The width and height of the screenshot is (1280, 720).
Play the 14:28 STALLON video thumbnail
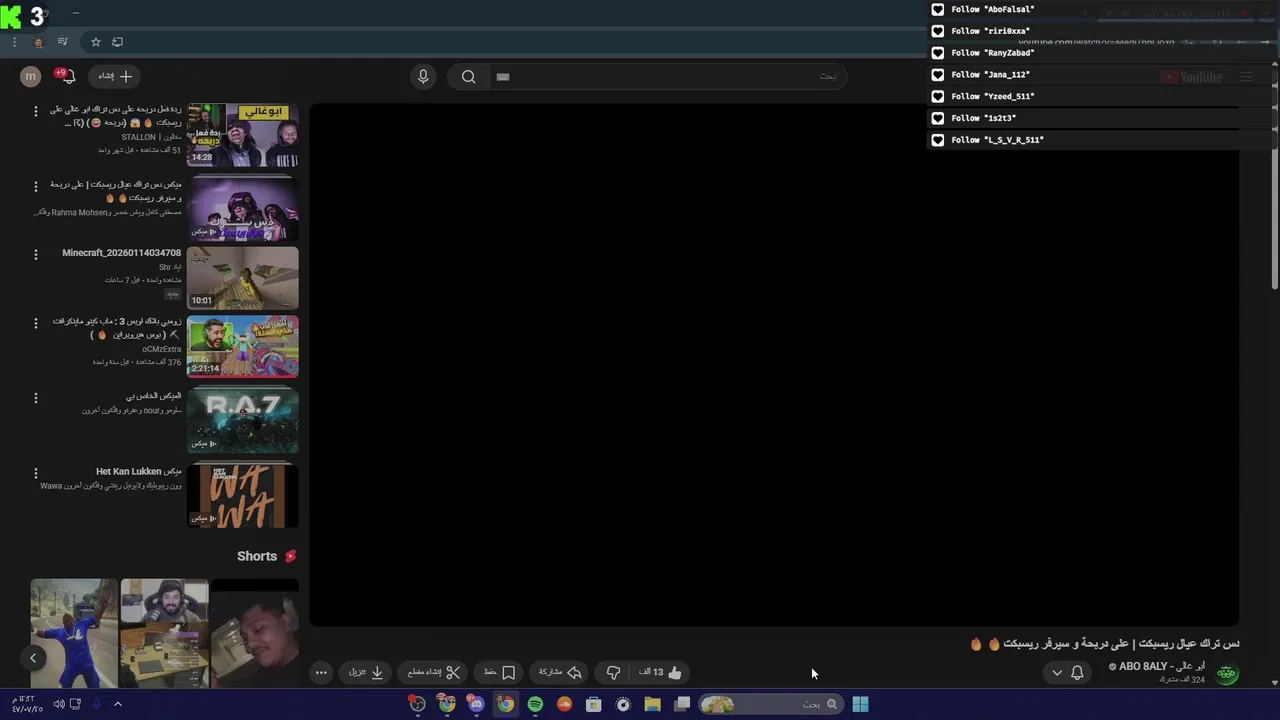tap(243, 135)
